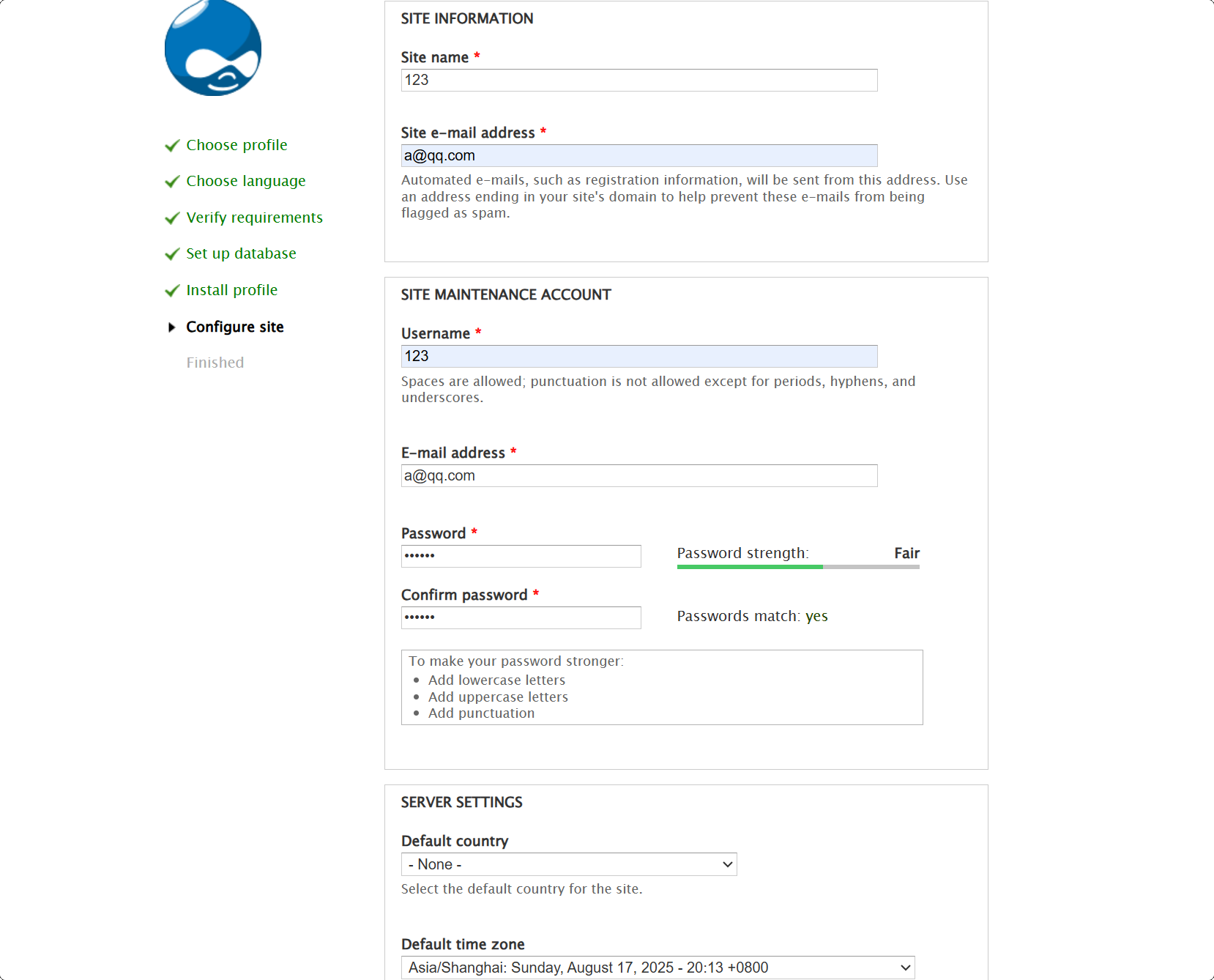Click the Drupal drop logo
The width and height of the screenshot is (1214, 980).
click(213, 48)
